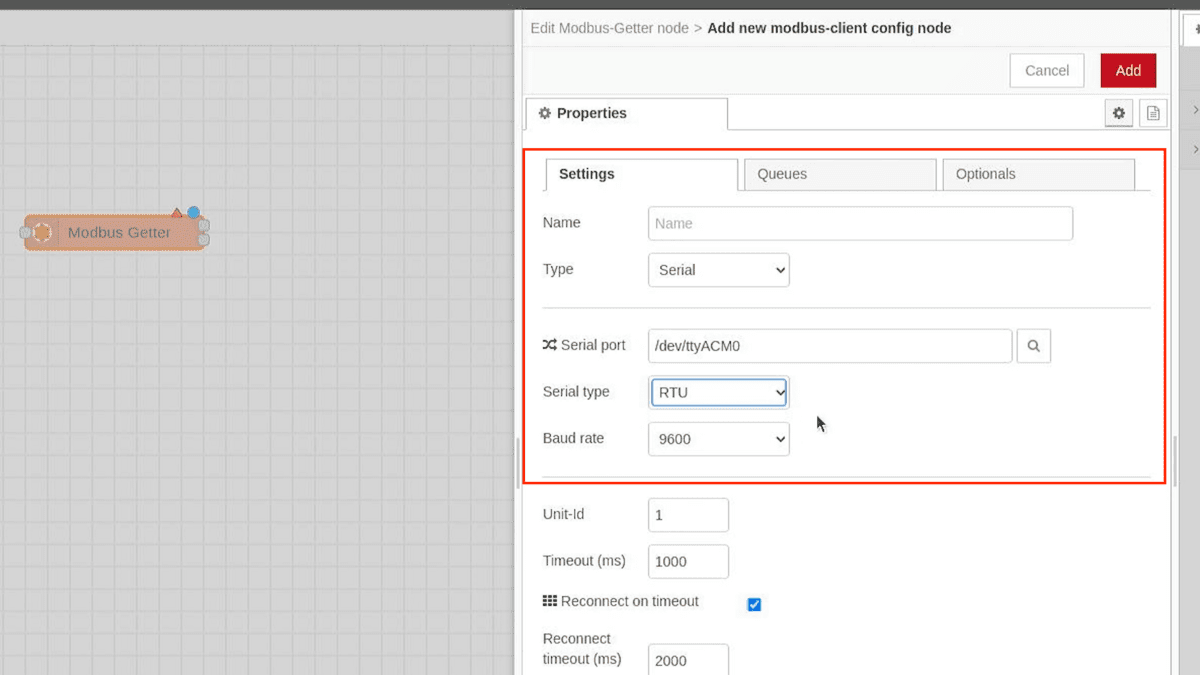This screenshot has height=675, width=1200.
Task: Click the Timeout (ms) field
Action: coord(688,562)
